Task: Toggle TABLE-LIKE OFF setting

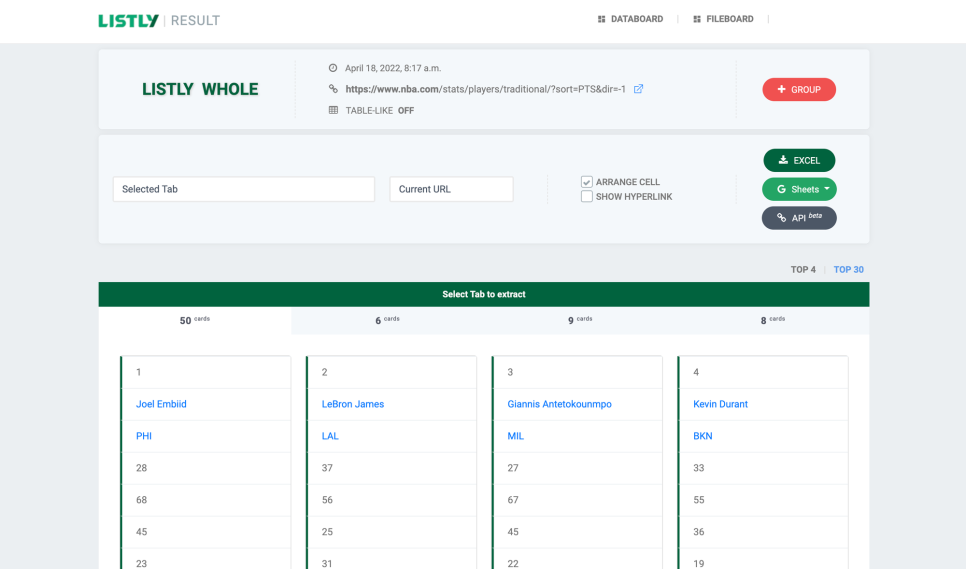Action: [380, 111]
